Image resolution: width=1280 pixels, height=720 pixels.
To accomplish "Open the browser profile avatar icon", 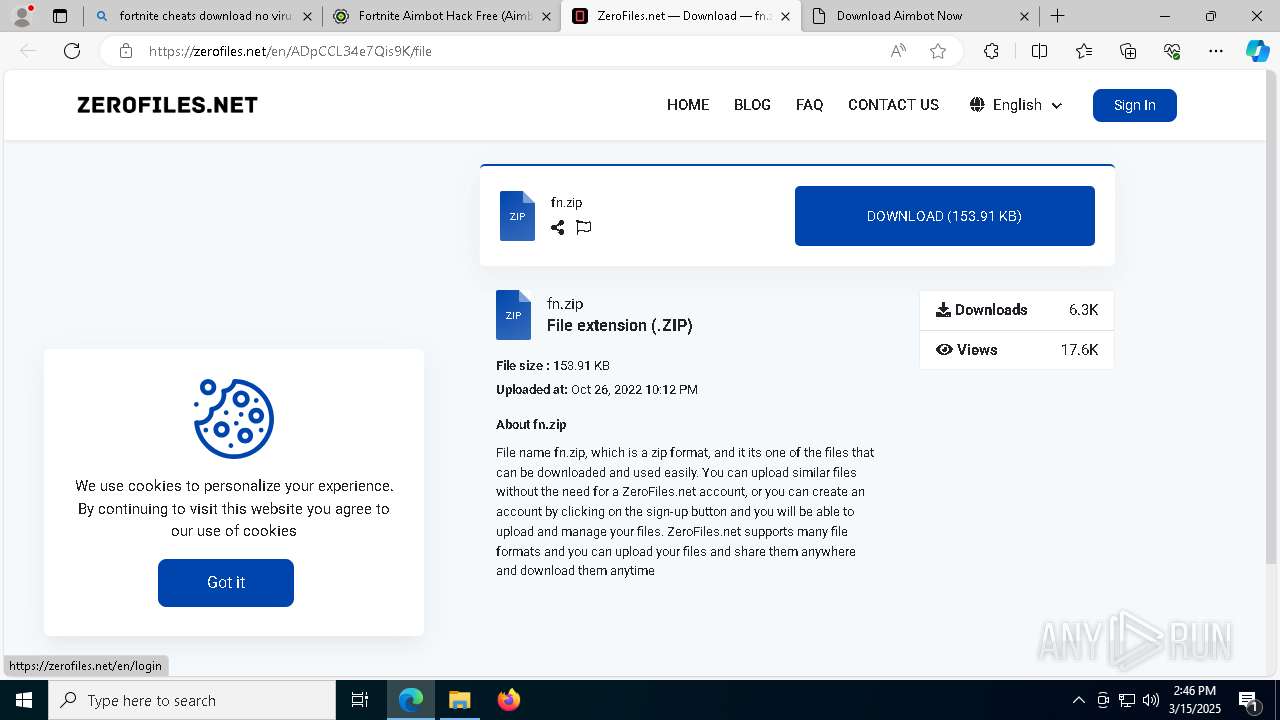I will coord(22,16).
